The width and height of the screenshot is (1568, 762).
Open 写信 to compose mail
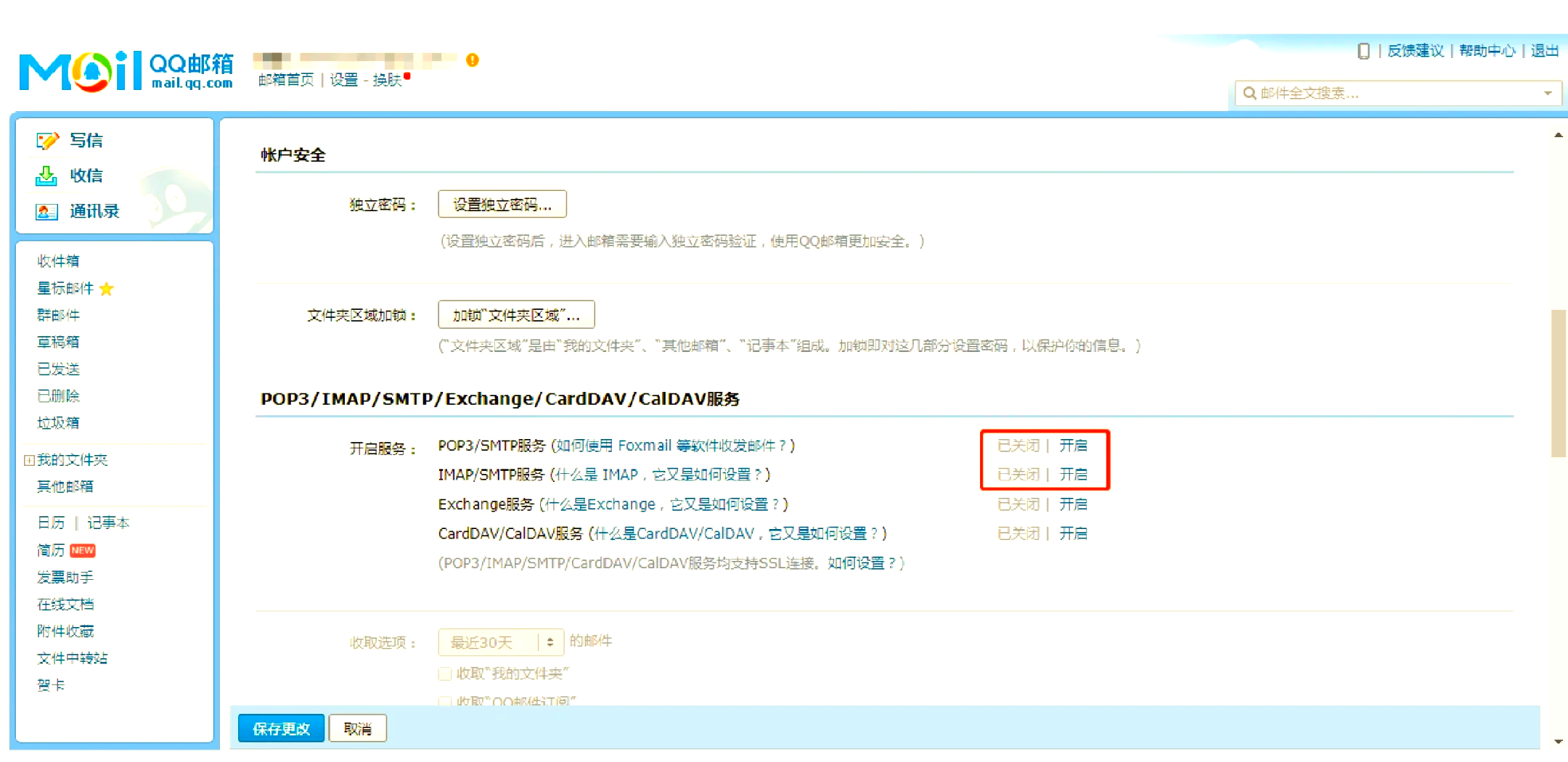click(86, 140)
